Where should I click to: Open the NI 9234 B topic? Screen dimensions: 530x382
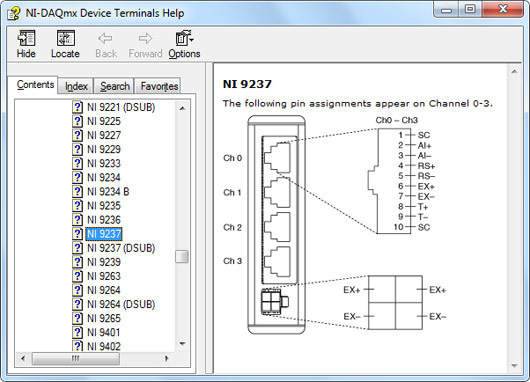108,192
